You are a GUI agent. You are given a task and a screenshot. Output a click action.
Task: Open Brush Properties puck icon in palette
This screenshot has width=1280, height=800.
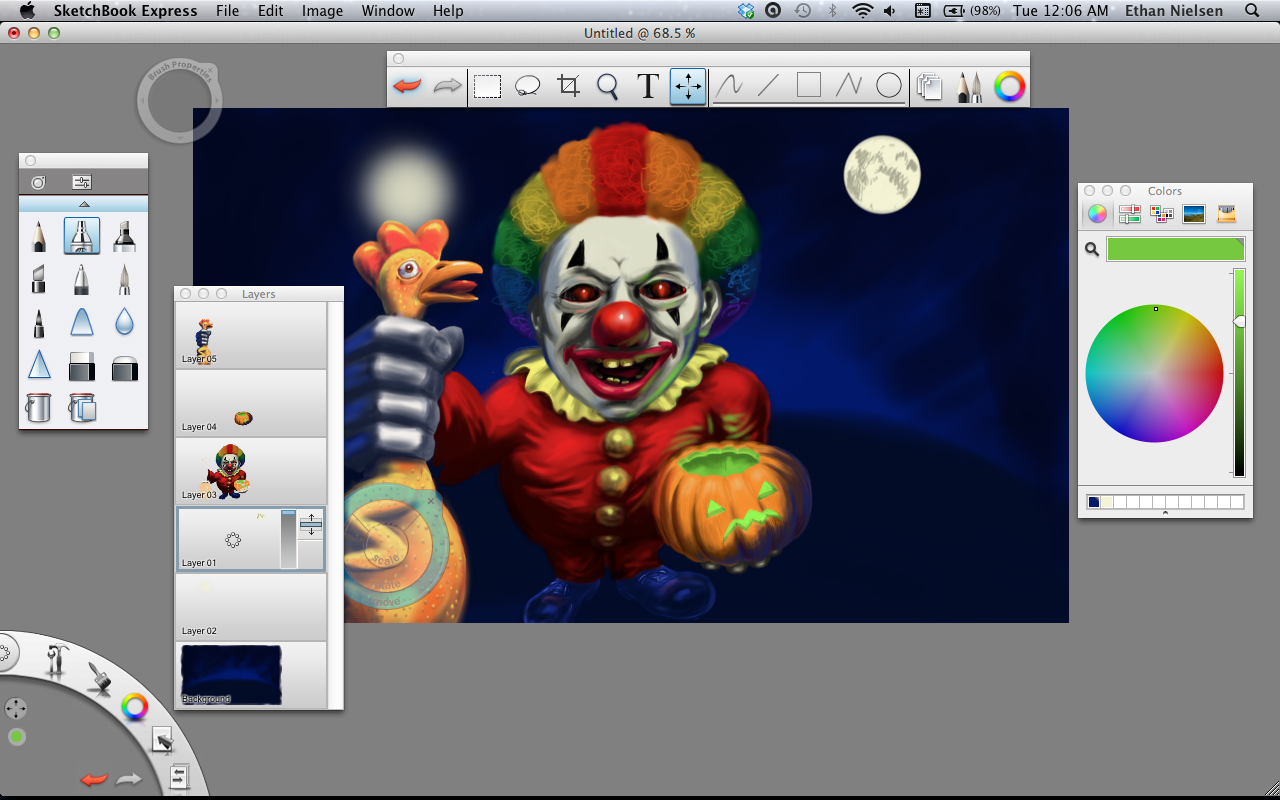click(x=38, y=182)
